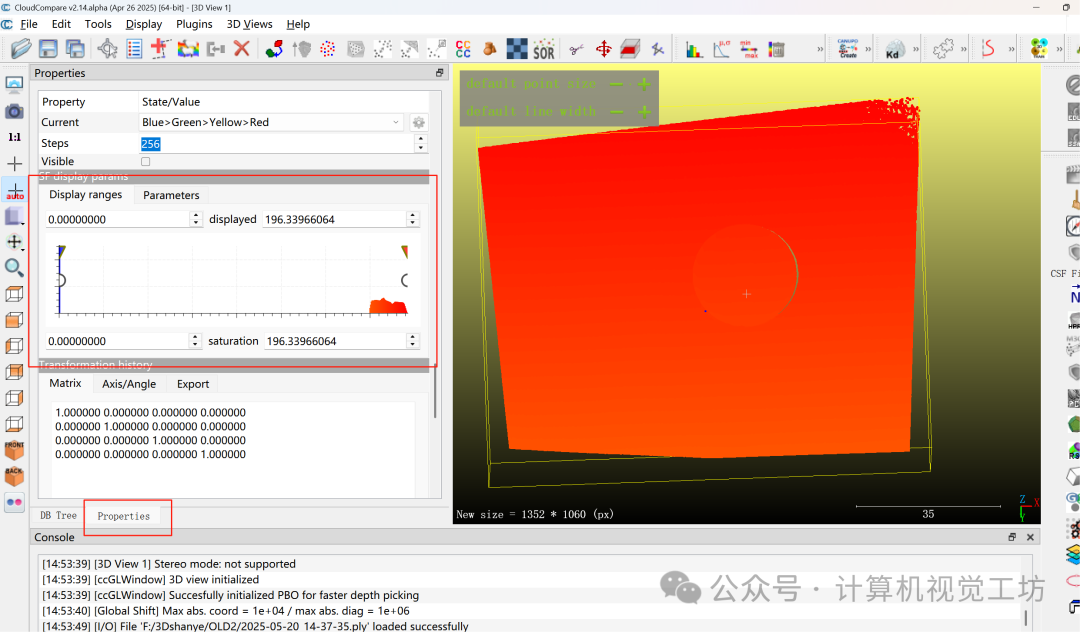Click the saturation minimum 0.00000000 field
This screenshot has width=1080, height=632.
(118, 341)
